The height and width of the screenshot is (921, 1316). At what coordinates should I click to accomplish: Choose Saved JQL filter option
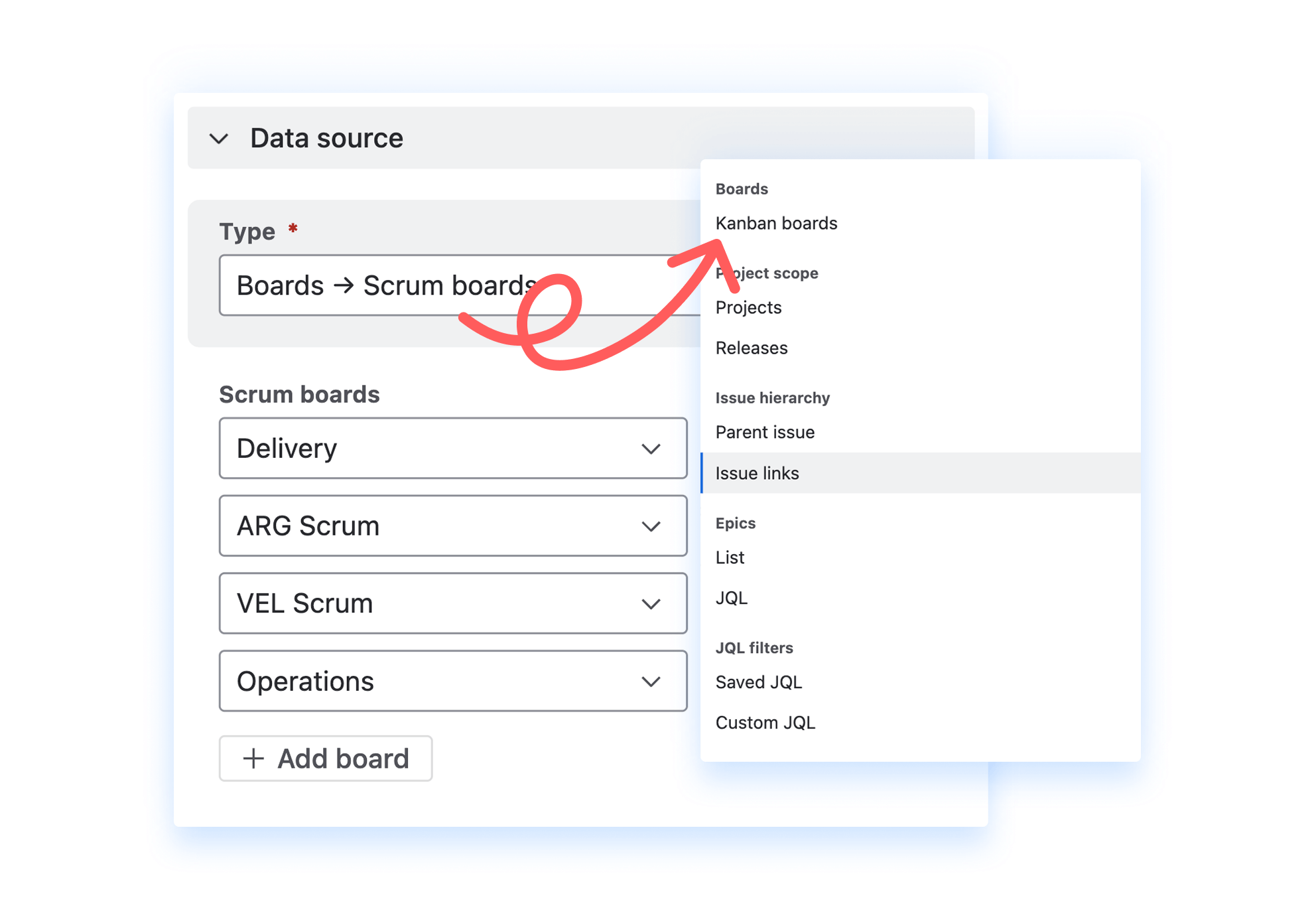click(759, 683)
